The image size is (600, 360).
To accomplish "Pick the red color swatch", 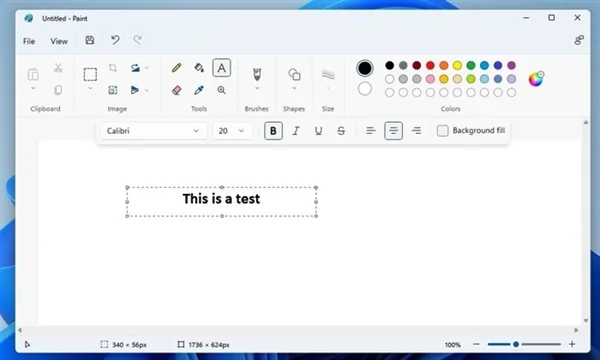I will [x=430, y=65].
